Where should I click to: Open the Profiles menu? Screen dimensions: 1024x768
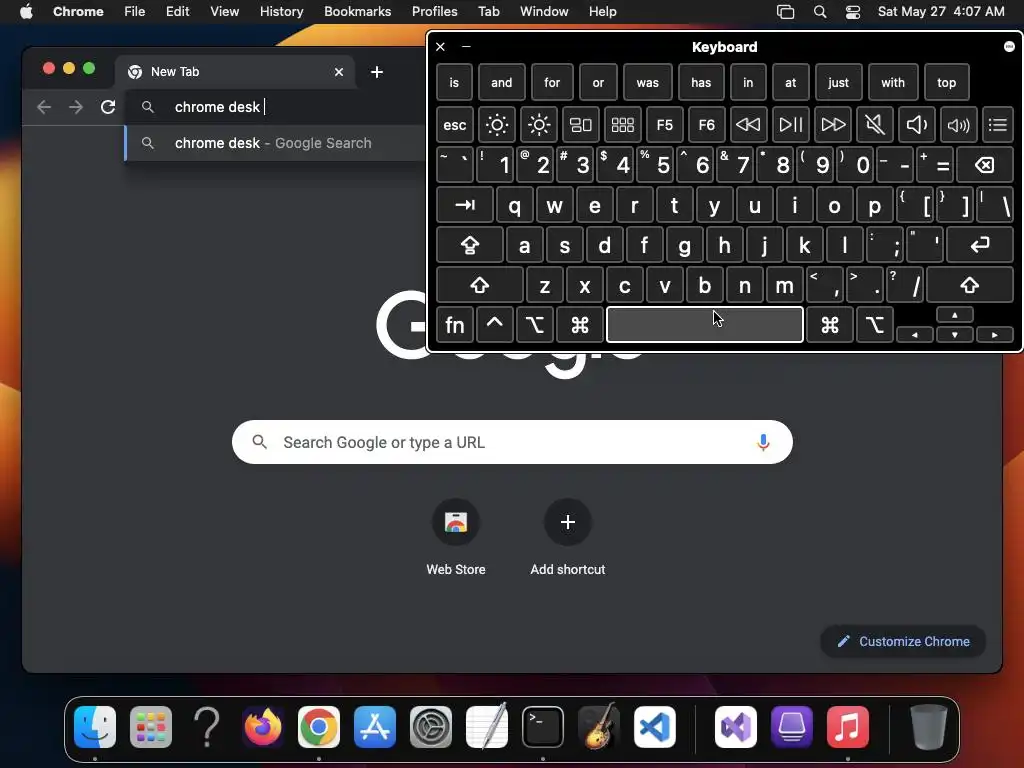coord(434,12)
